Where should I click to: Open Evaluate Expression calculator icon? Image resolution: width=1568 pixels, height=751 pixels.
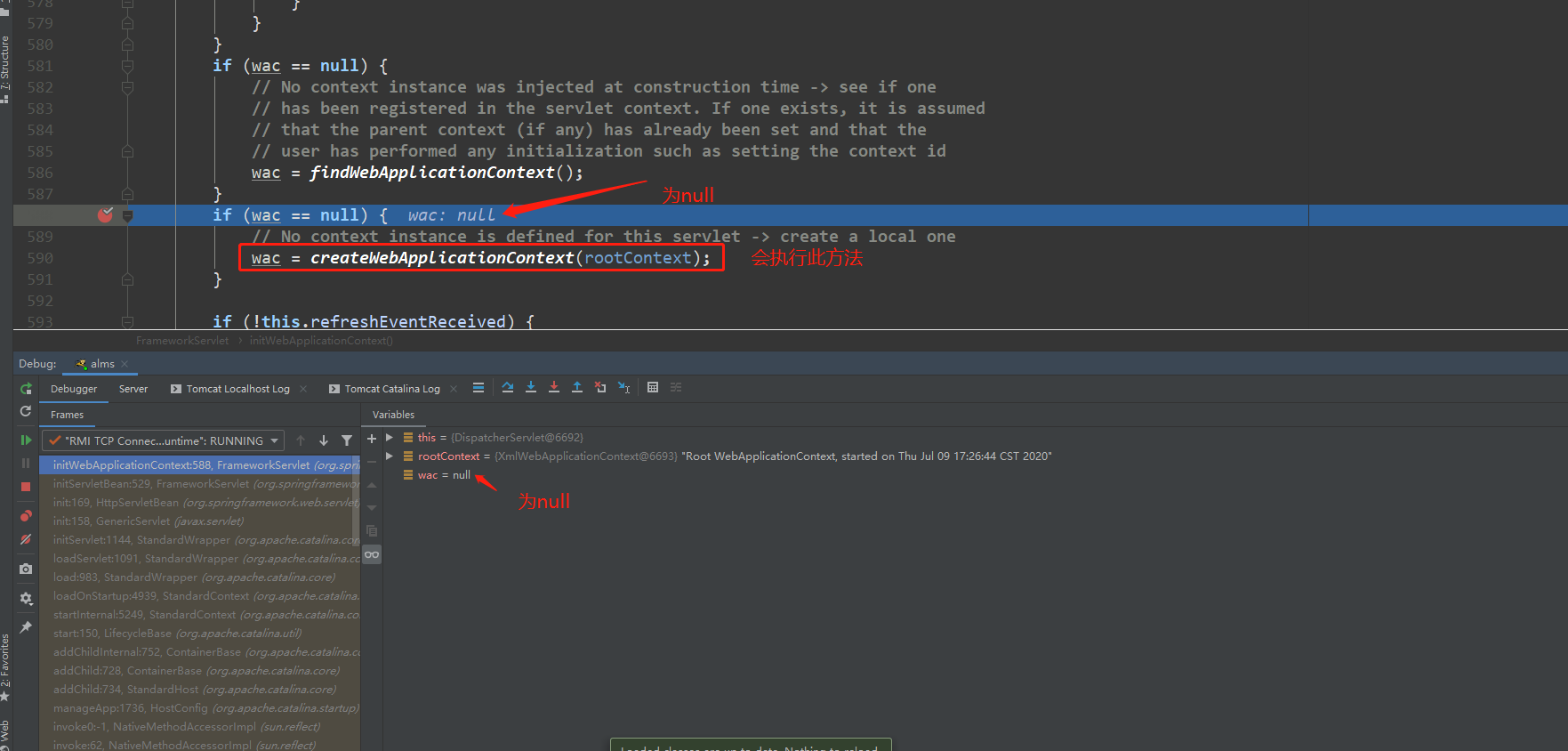click(x=653, y=387)
